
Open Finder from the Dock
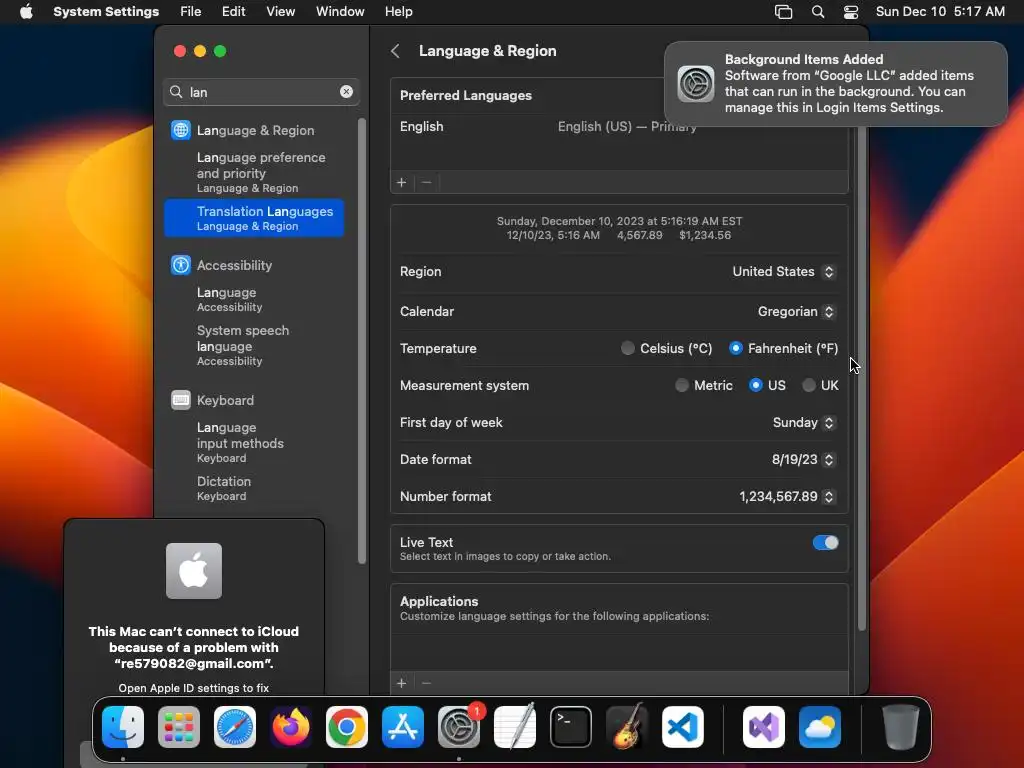click(123, 727)
